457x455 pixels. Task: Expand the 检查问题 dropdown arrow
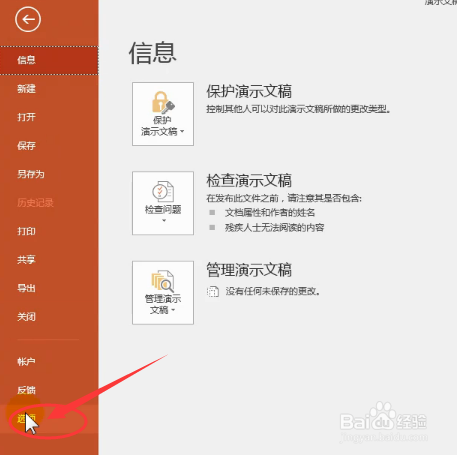click(164, 220)
